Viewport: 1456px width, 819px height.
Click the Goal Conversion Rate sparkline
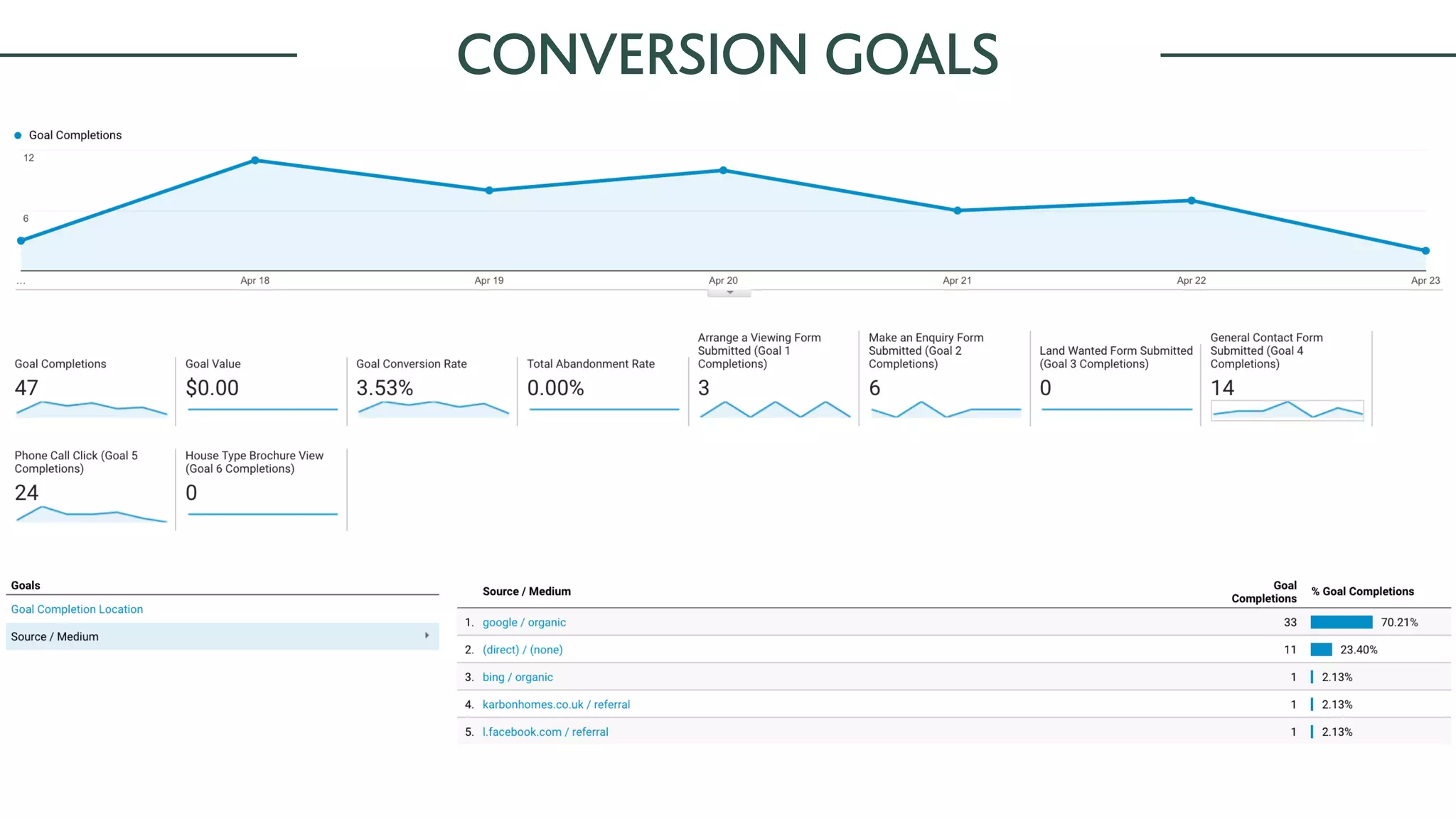pyautogui.click(x=433, y=408)
